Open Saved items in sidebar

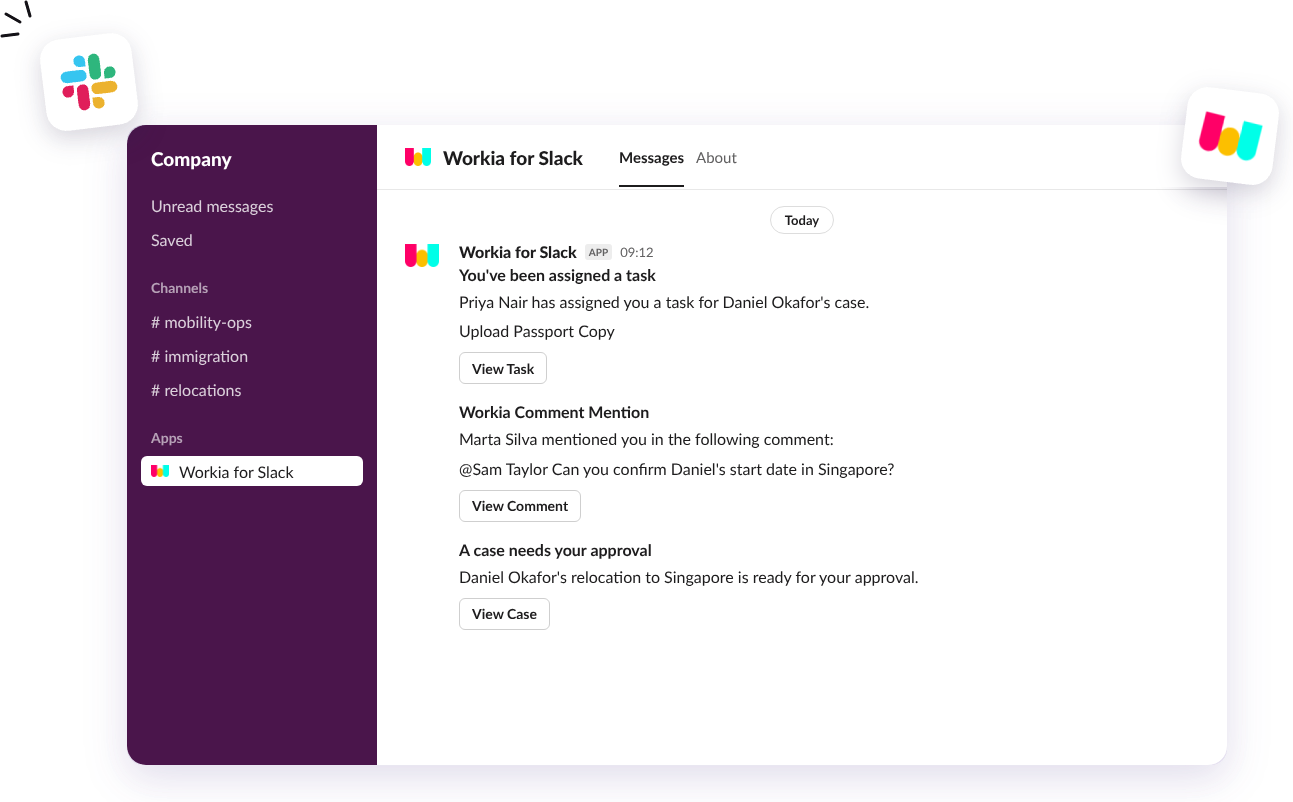point(172,240)
